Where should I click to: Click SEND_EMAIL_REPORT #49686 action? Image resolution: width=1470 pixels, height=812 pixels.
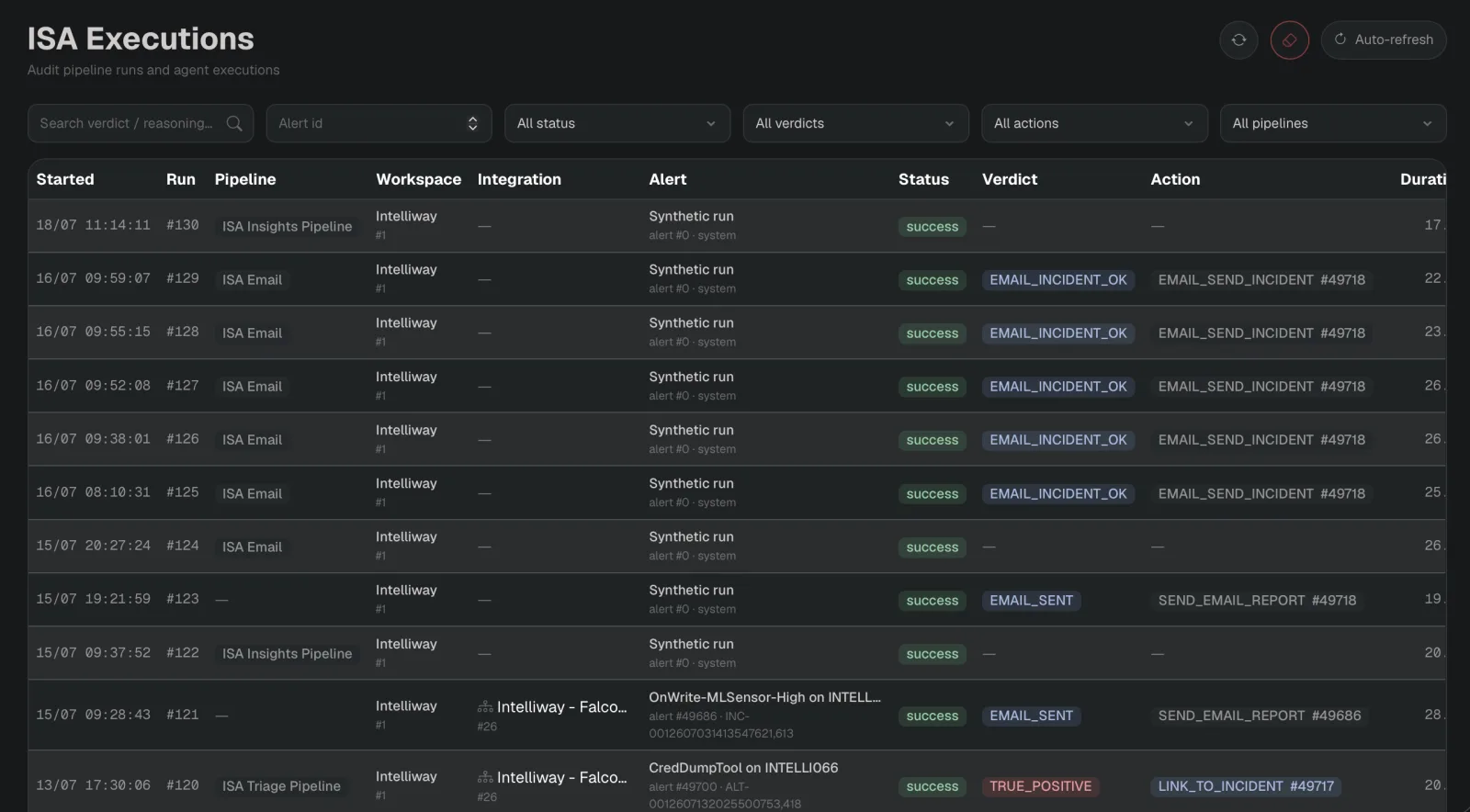click(x=1260, y=716)
